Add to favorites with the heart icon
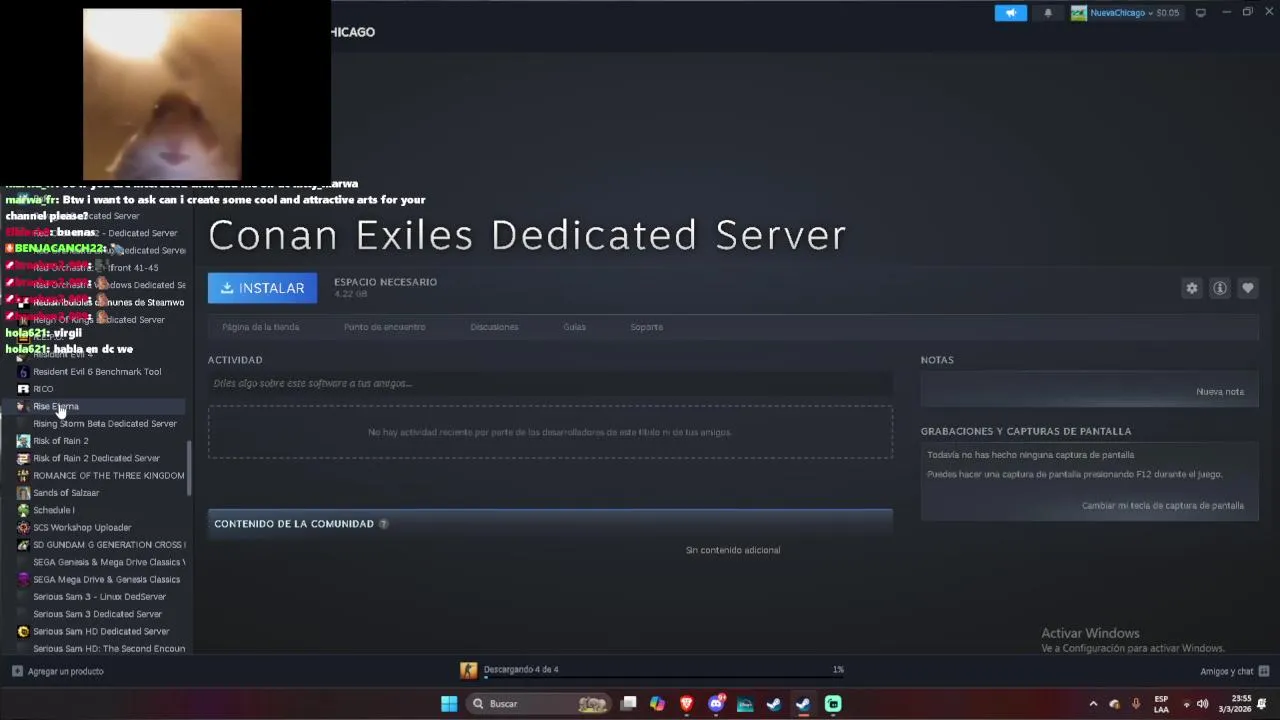The width and height of the screenshot is (1280, 720). pos(1248,288)
